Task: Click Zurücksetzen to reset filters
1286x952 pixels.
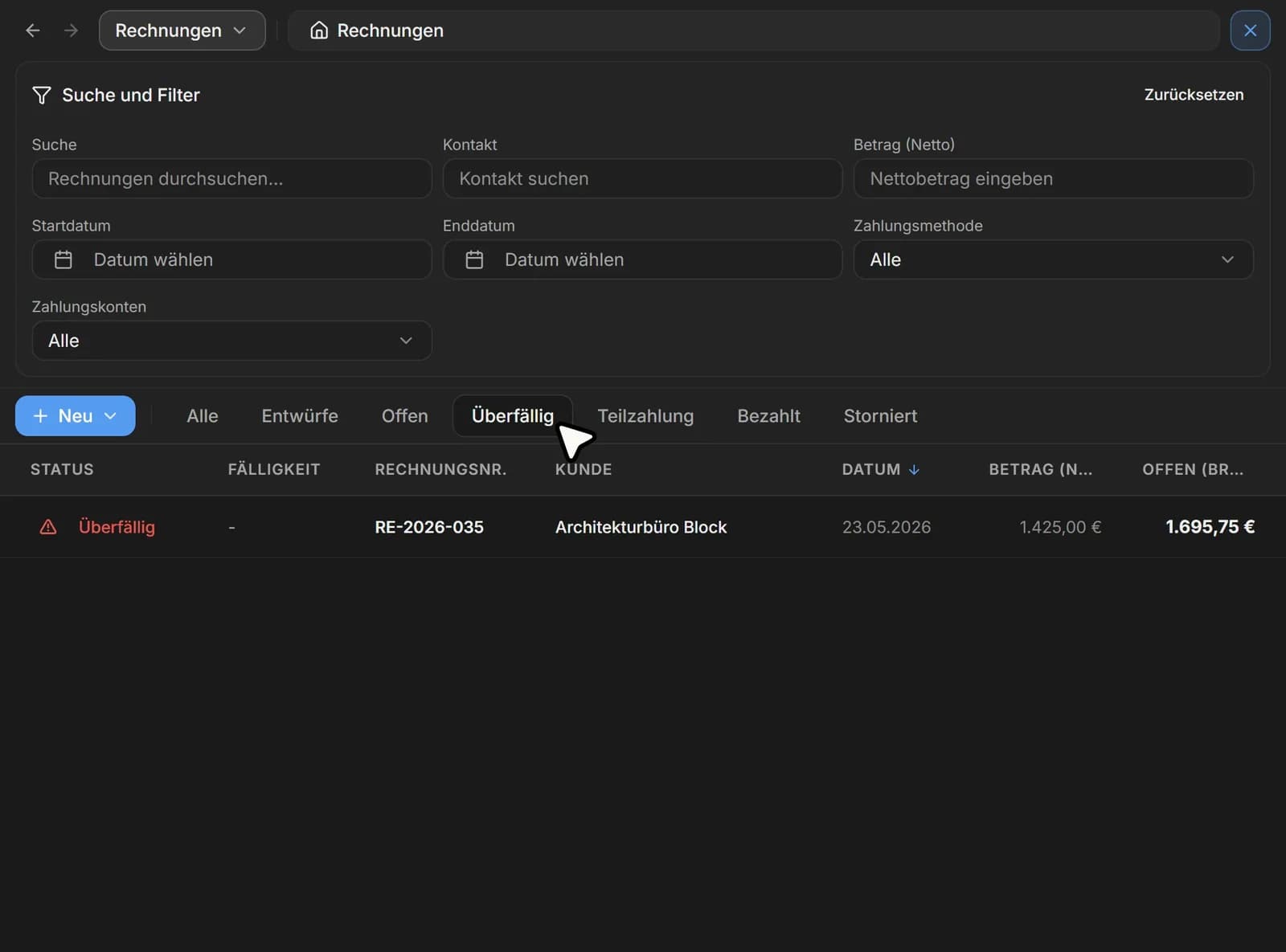Action: point(1194,95)
